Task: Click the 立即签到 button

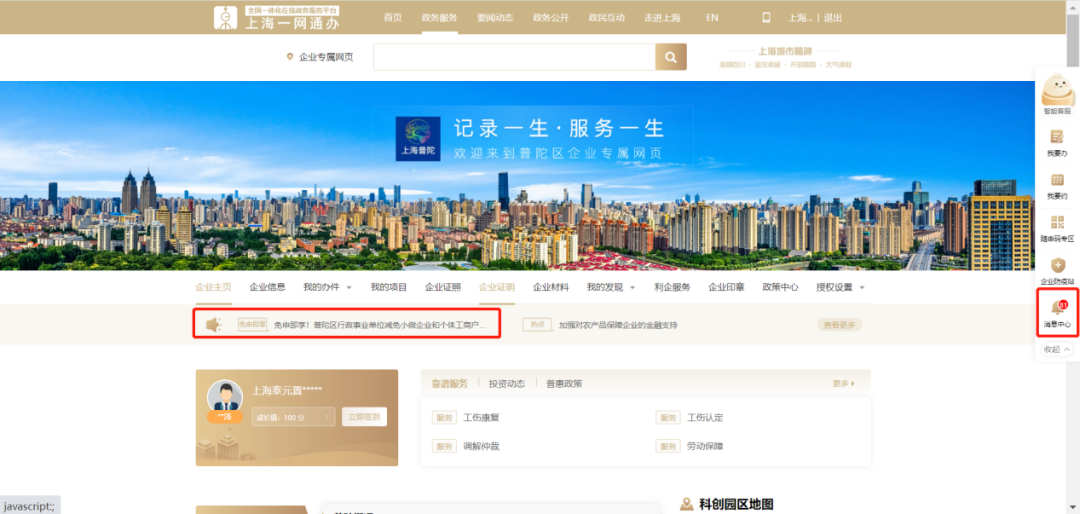Action: pyautogui.click(x=364, y=417)
